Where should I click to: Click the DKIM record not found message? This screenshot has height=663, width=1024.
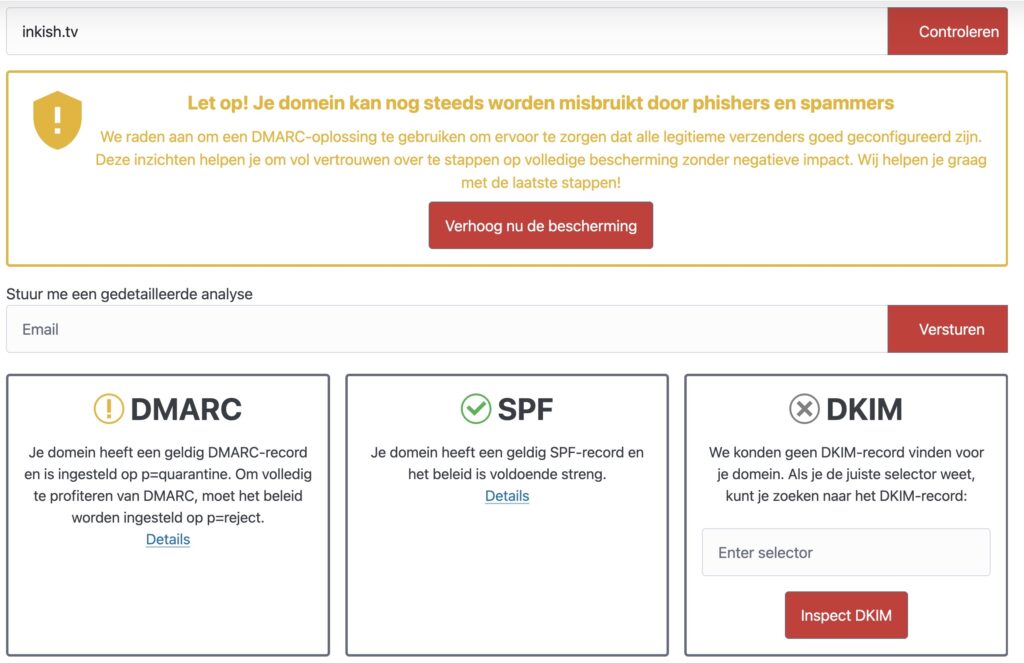pyautogui.click(x=846, y=474)
